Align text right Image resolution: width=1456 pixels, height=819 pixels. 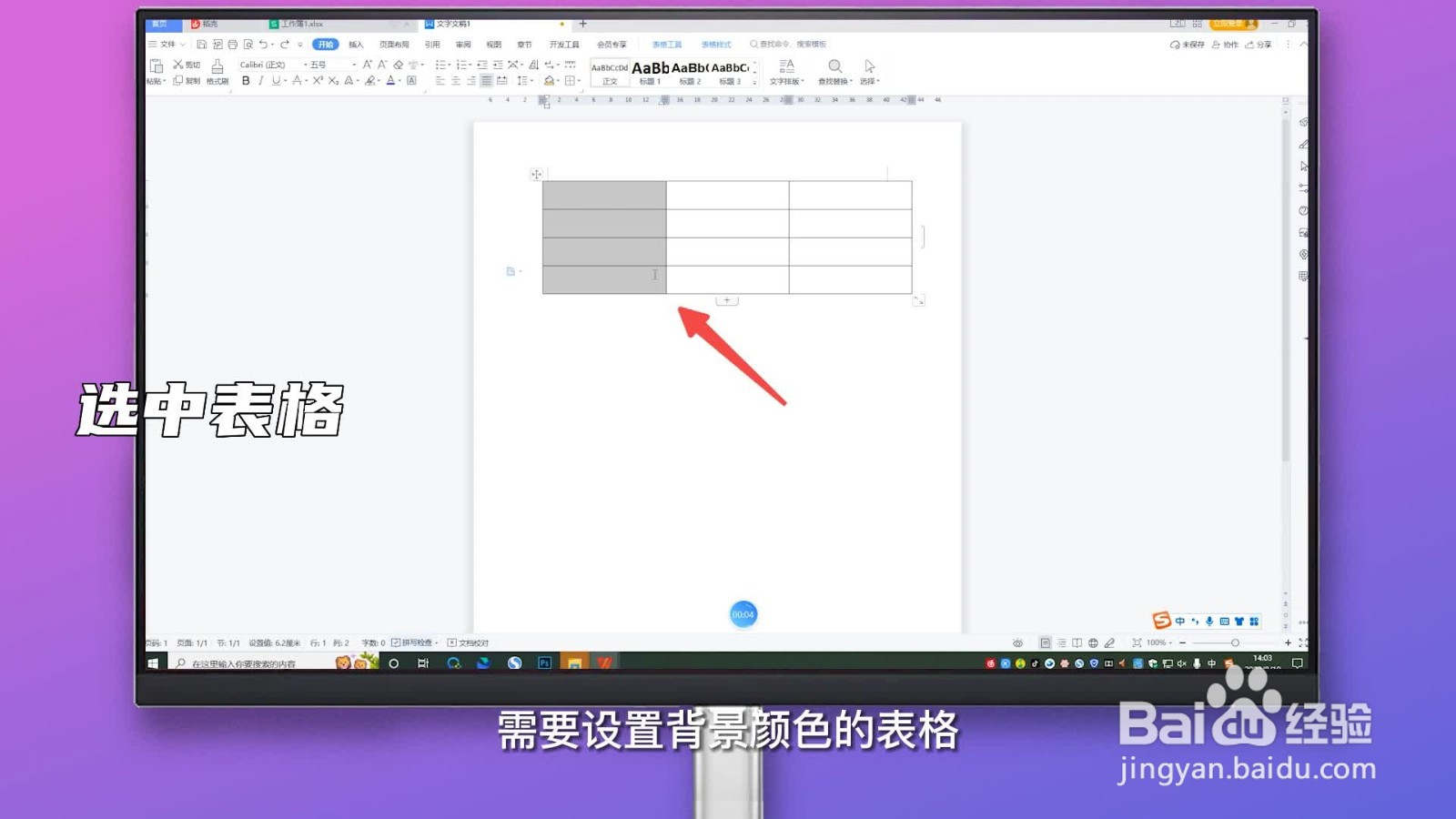471,81
